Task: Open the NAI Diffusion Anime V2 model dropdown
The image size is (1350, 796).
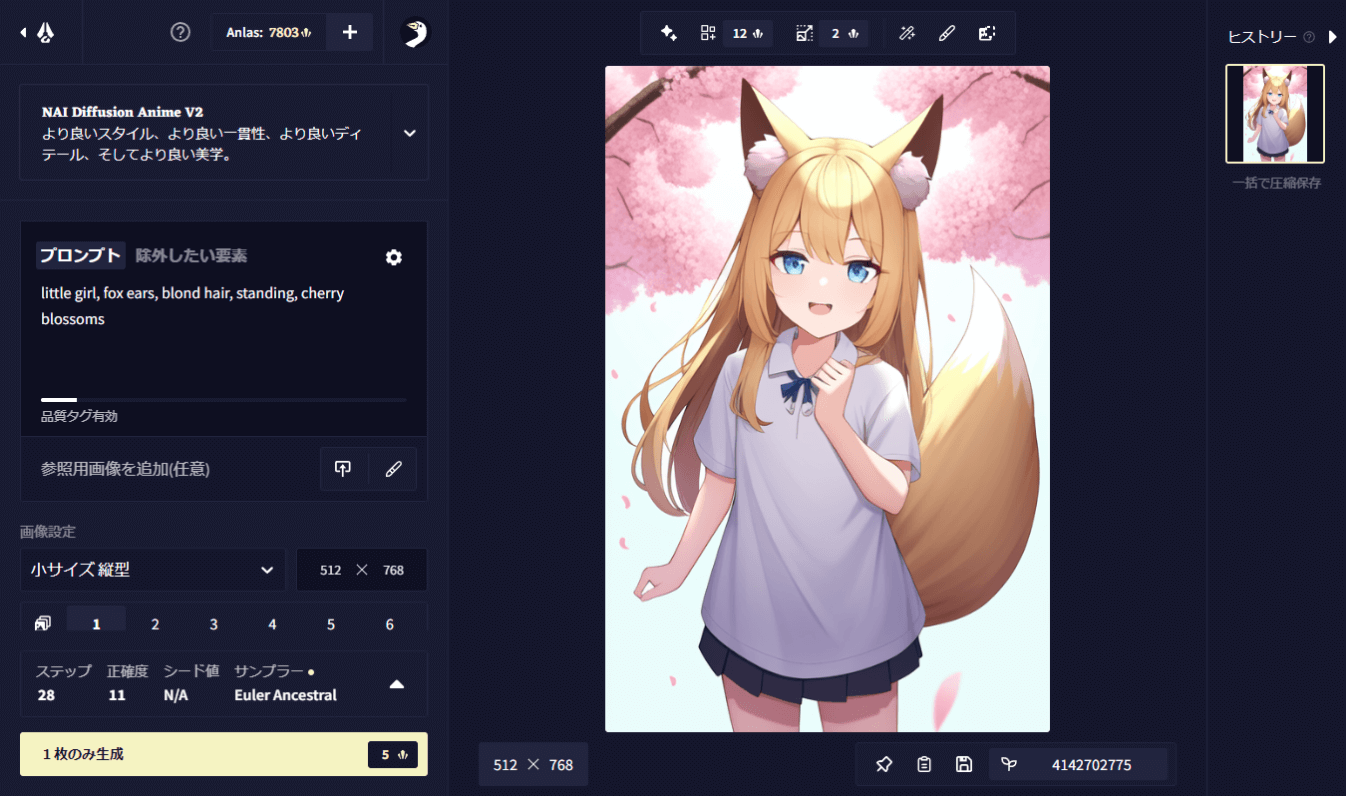Action: (409, 133)
